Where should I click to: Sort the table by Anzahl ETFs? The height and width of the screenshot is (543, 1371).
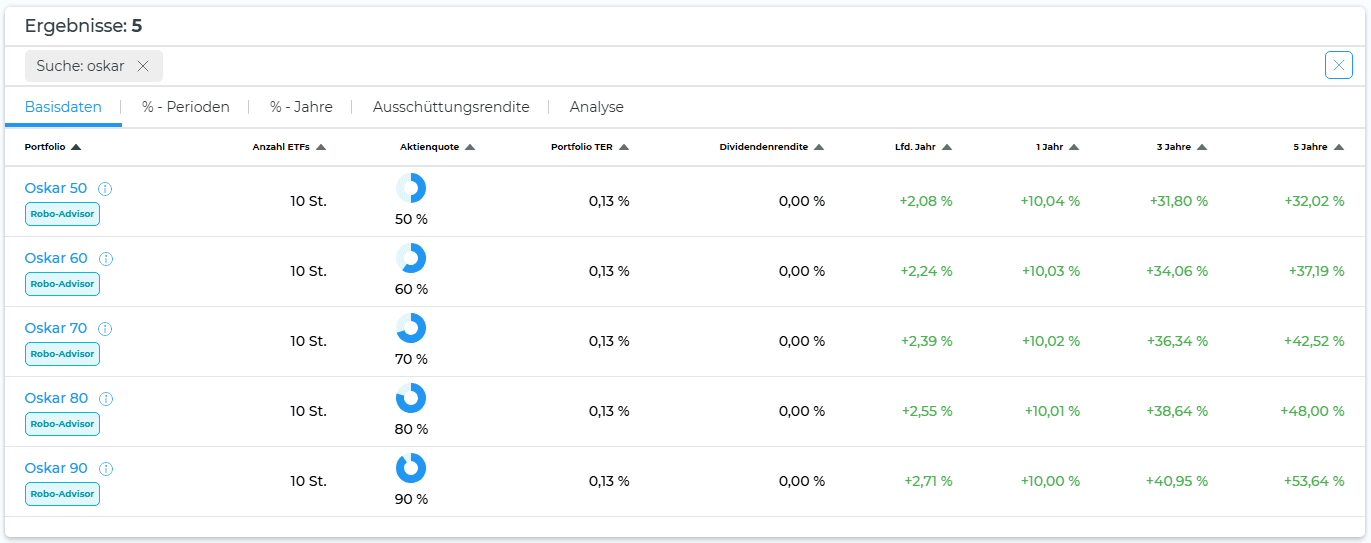(289, 147)
